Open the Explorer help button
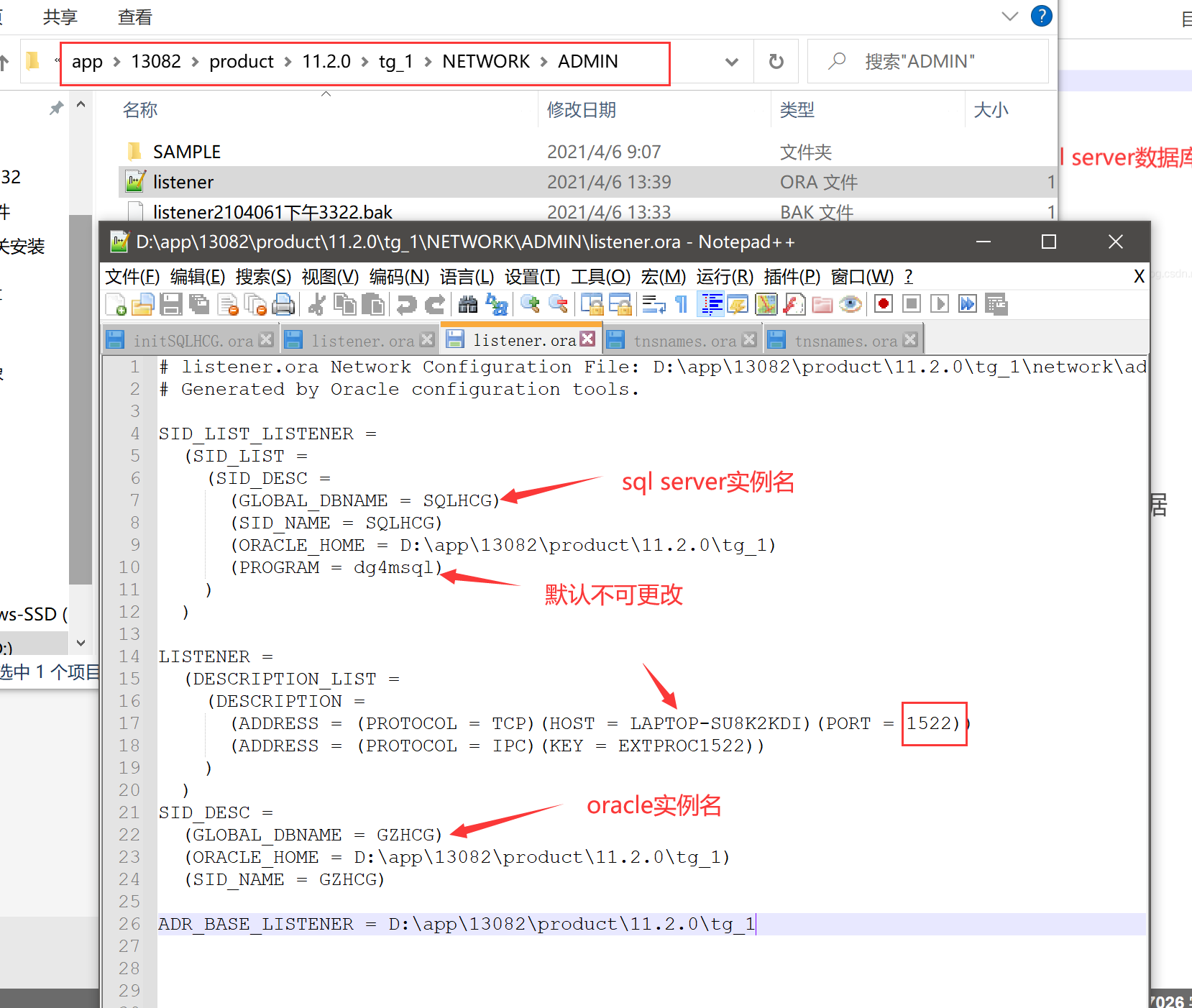Viewport: 1192px width, 1008px height. pos(1041,16)
